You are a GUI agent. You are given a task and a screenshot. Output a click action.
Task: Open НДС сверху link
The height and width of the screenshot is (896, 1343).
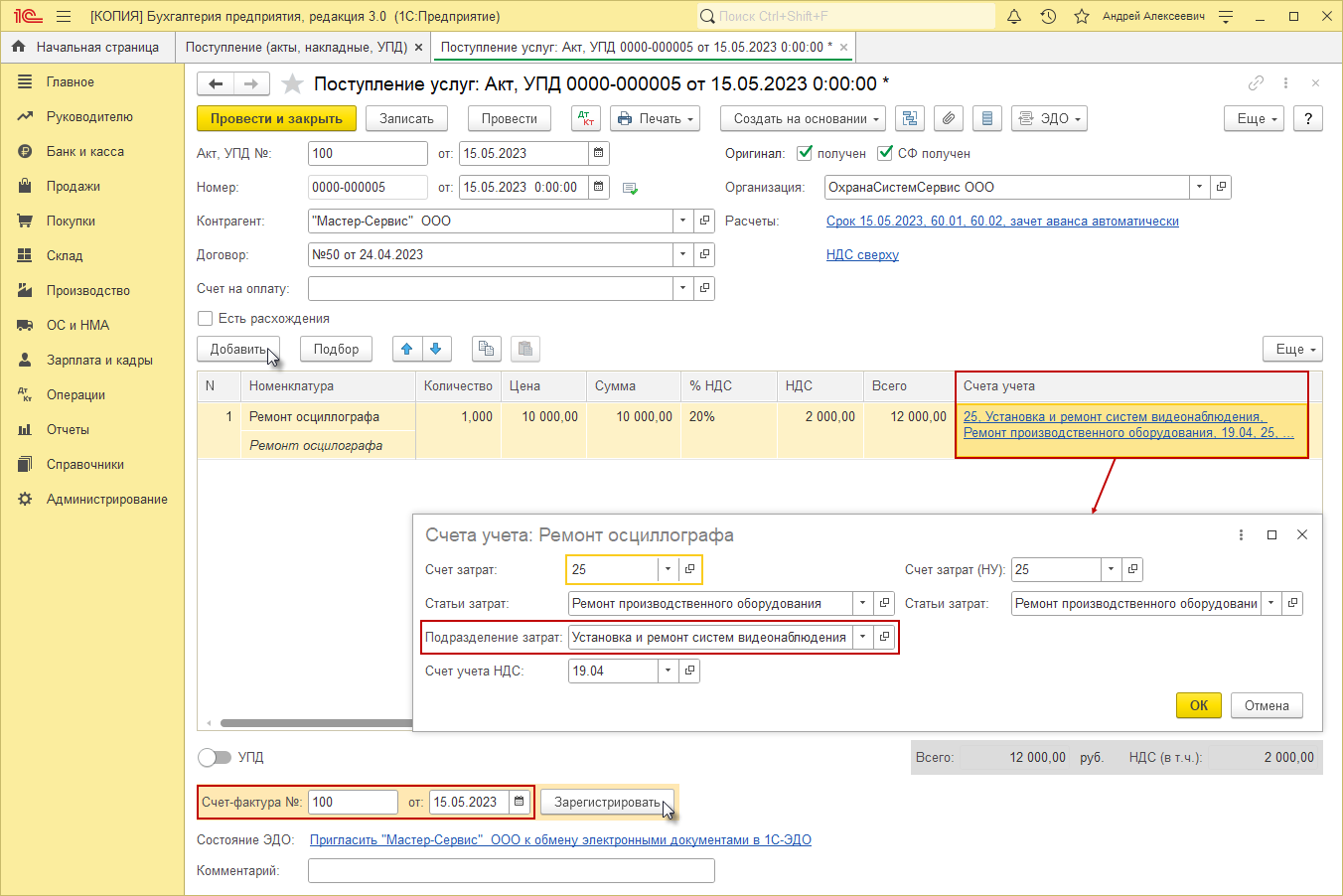coord(862,255)
